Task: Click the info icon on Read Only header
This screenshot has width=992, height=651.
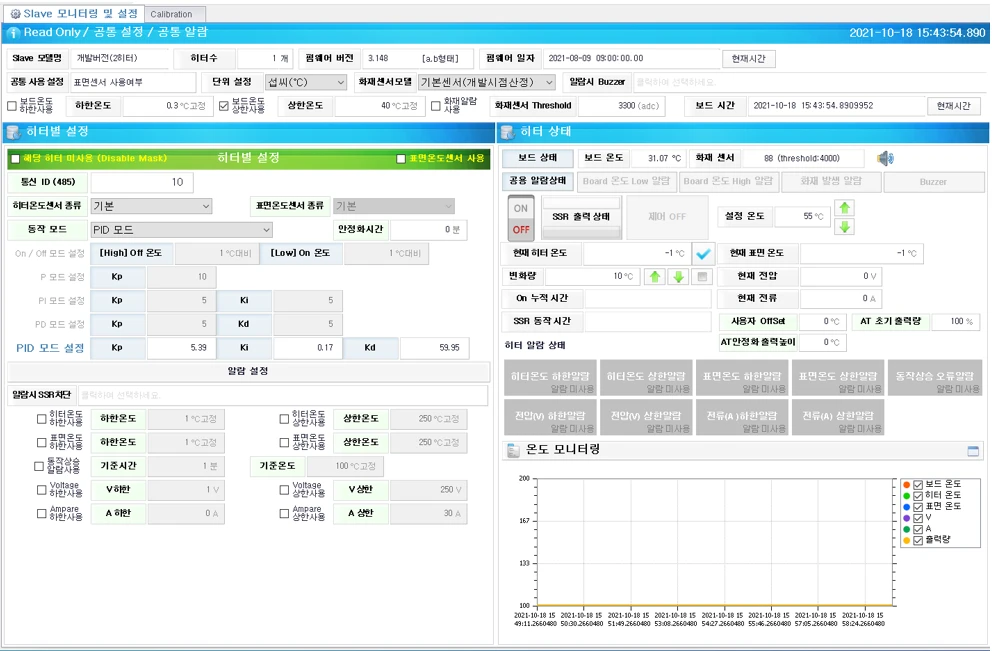Action: [x=13, y=33]
